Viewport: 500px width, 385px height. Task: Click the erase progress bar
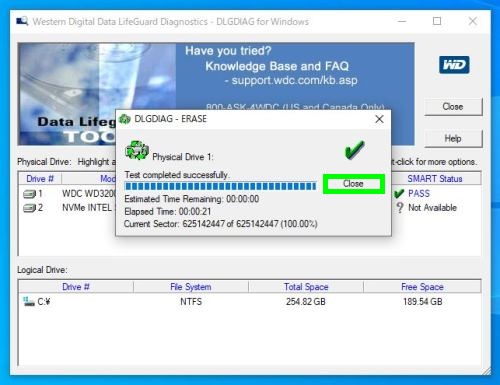(220, 186)
